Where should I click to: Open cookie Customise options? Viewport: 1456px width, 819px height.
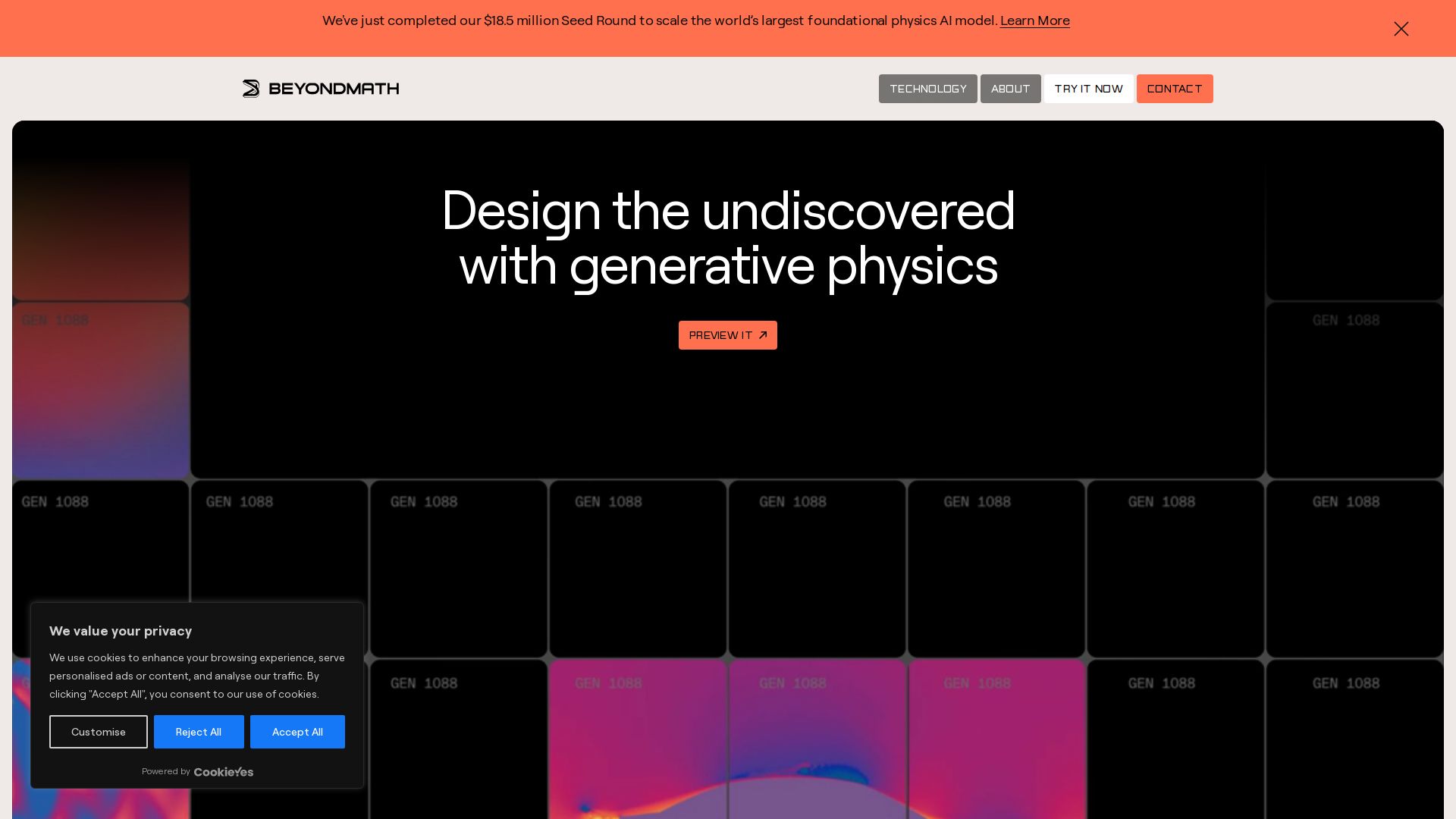(x=99, y=732)
